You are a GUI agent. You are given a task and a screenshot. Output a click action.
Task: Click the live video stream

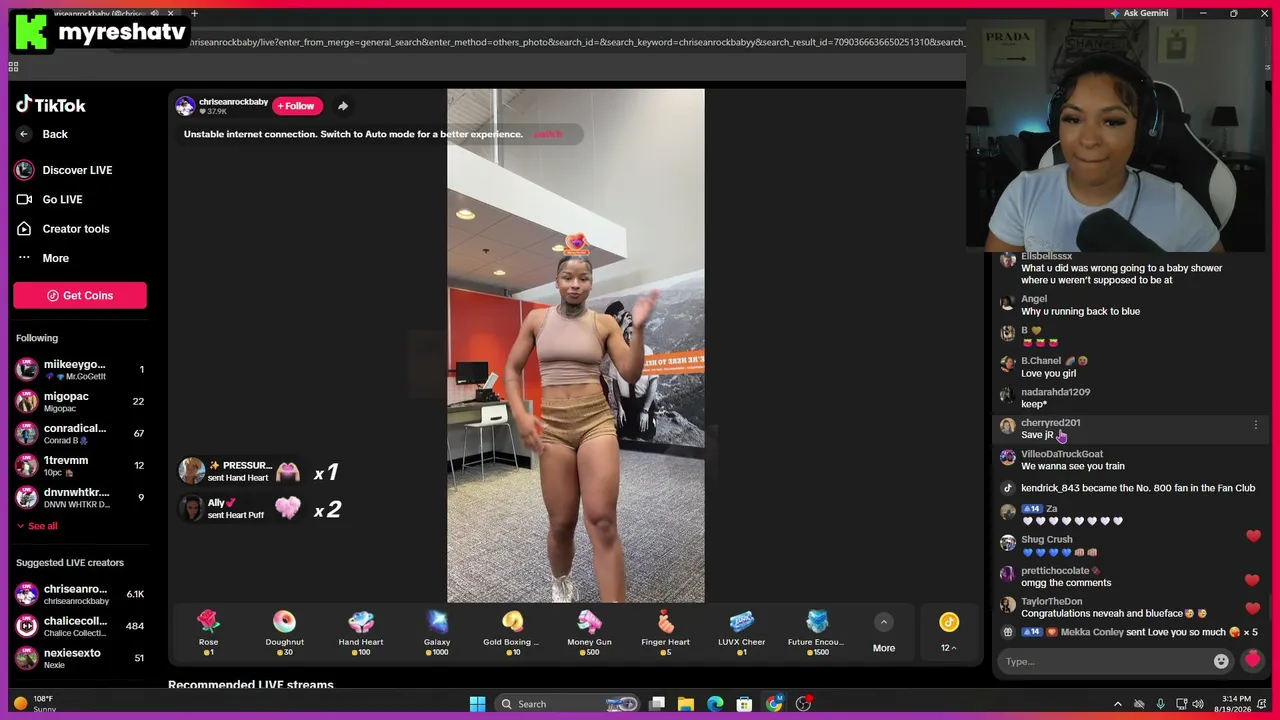pos(575,346)
